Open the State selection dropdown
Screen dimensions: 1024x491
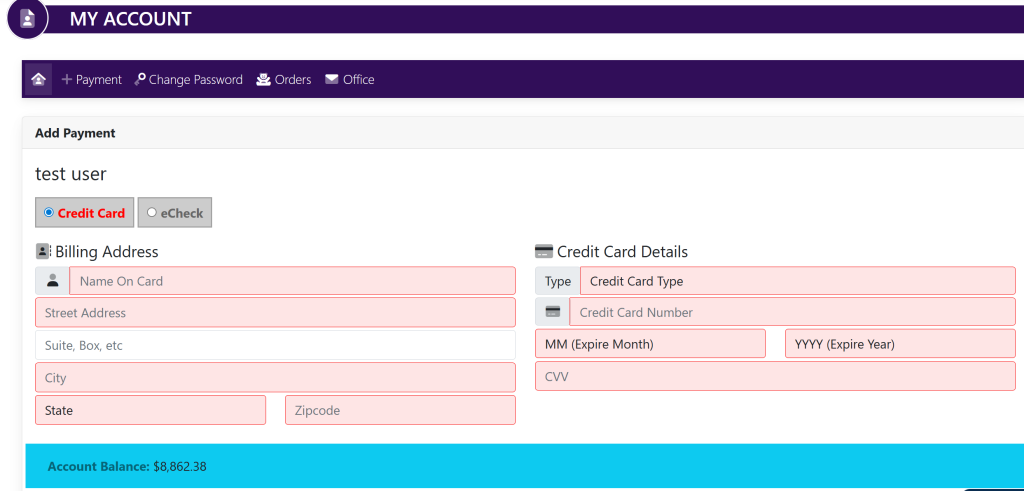pyautogui.click(x=150, y=410)
